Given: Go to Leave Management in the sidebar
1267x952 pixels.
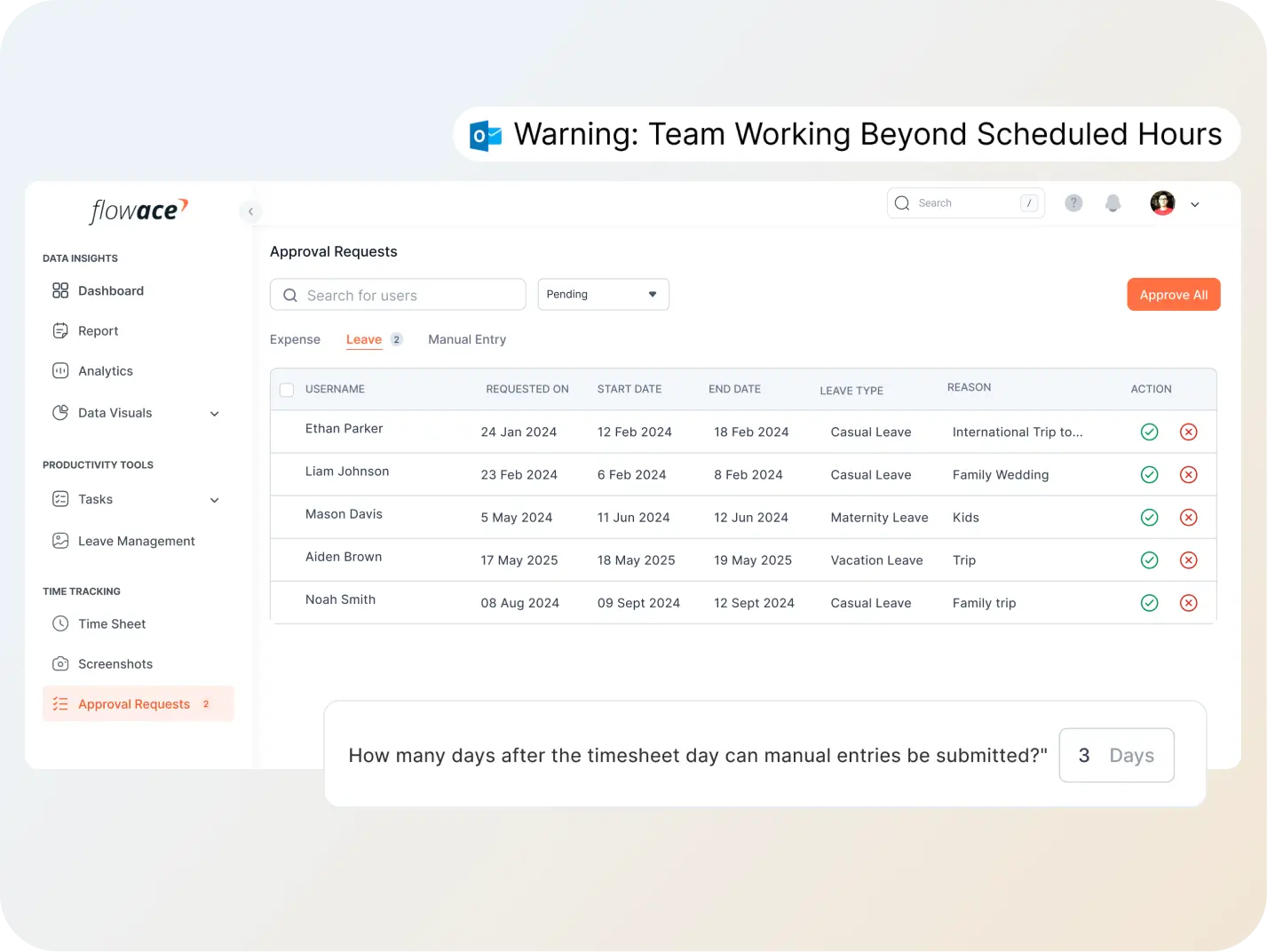Looking at the screenshot, I should (136, 542).
